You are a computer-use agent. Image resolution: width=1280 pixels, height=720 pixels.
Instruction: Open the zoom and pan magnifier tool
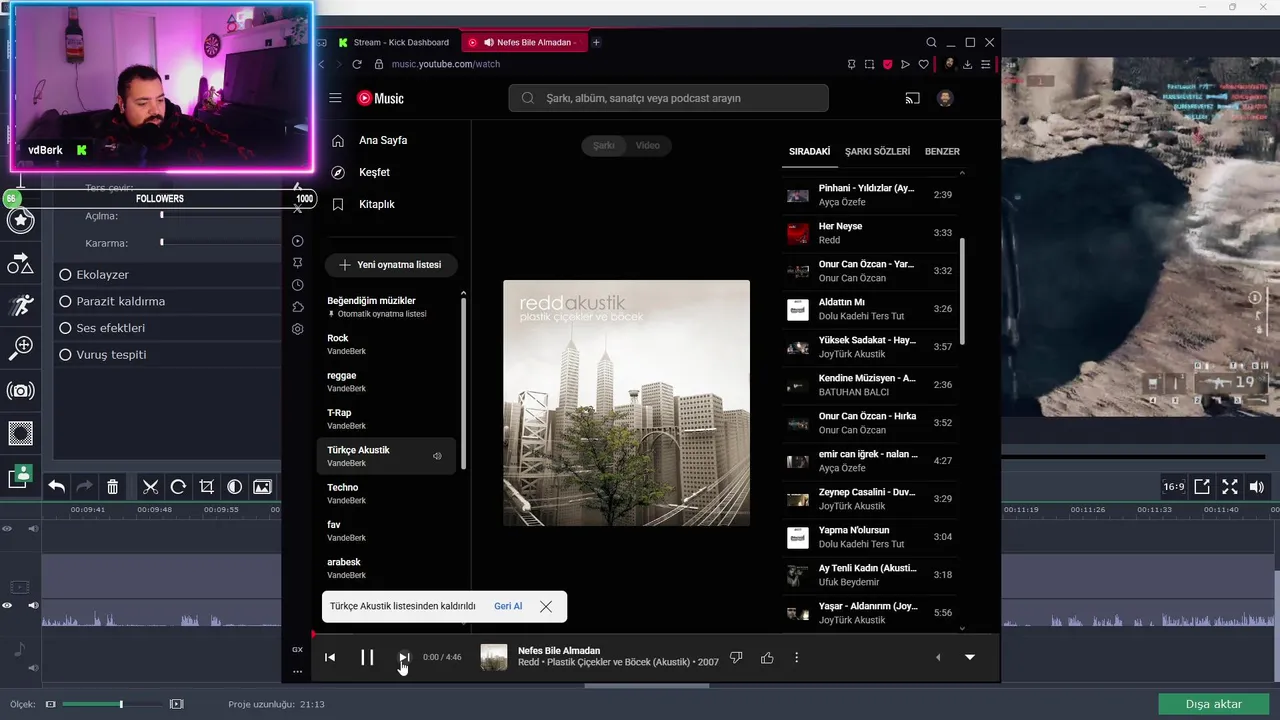pyautogui.click(x=21, y=347)
